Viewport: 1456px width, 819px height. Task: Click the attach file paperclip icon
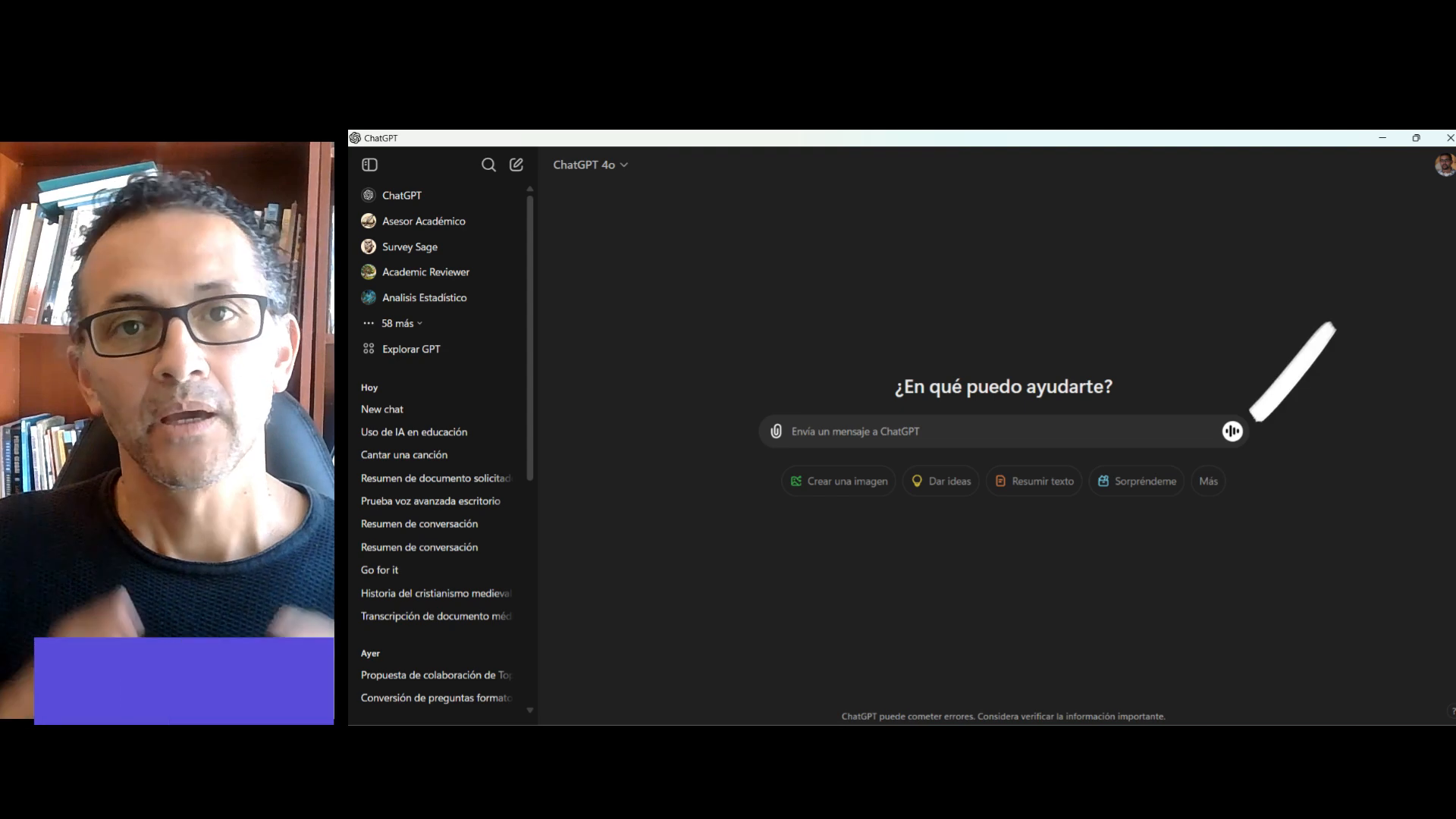click(x=776, y=431)
